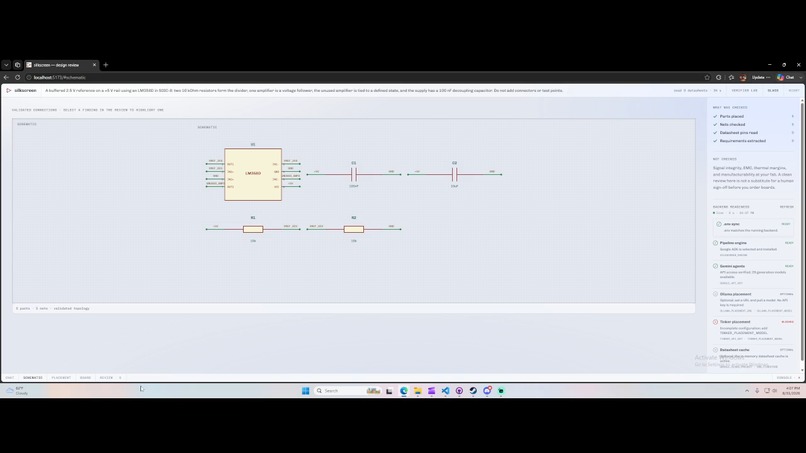Open Copilot Chat in browser toolbar
This screenshot has width=806, height=453.
786,77
